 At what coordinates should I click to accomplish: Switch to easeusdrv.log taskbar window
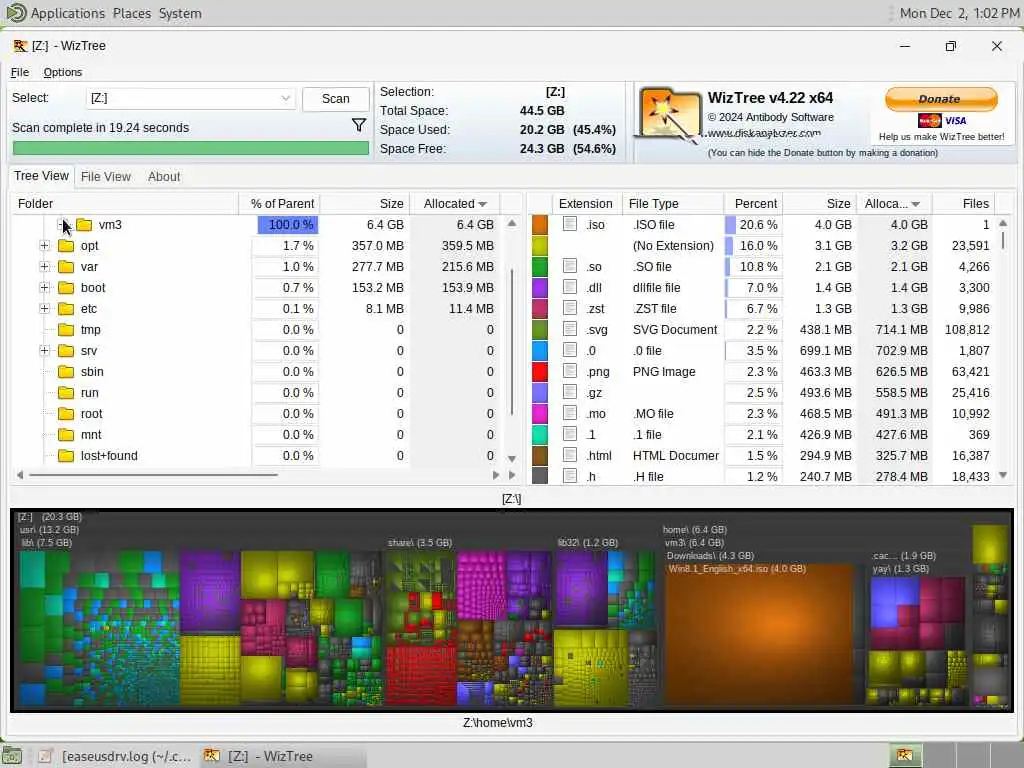coord(115,756)
